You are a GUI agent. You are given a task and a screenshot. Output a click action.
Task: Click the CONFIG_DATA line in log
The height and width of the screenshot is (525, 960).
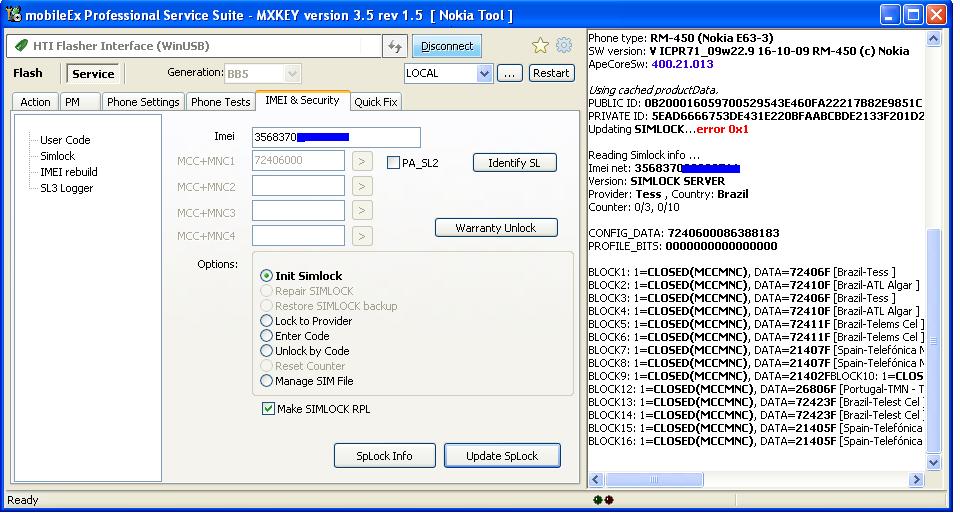(684, 233)
